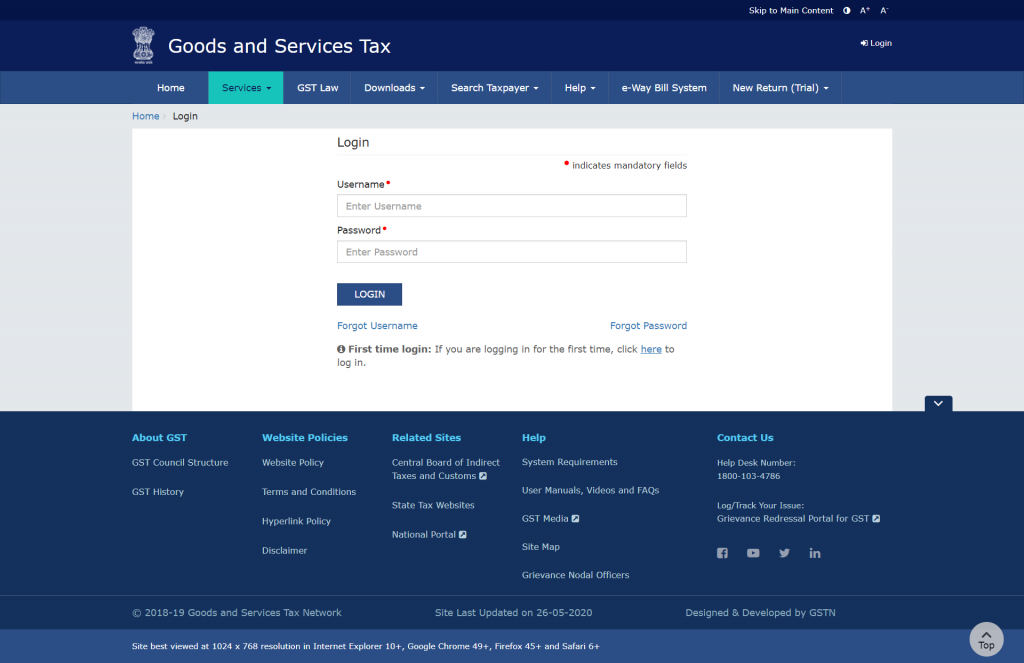Open Disclaimer footer link
Image resolution: width=1024 pixels, height=663 pixels.
click(285, 551)
